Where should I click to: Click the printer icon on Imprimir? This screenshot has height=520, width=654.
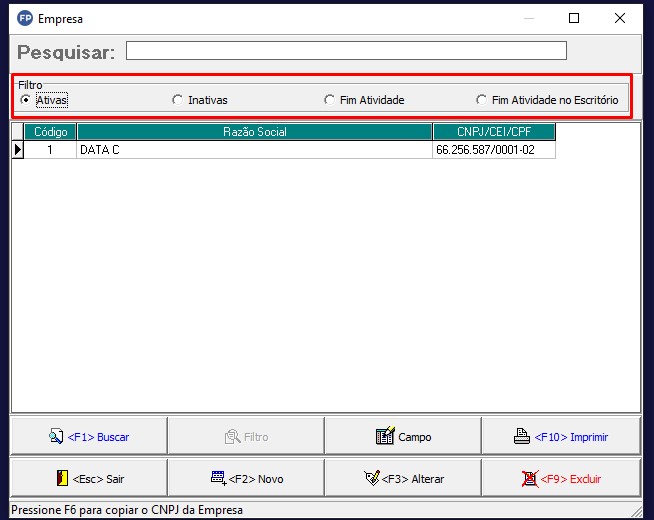point(521,436)
